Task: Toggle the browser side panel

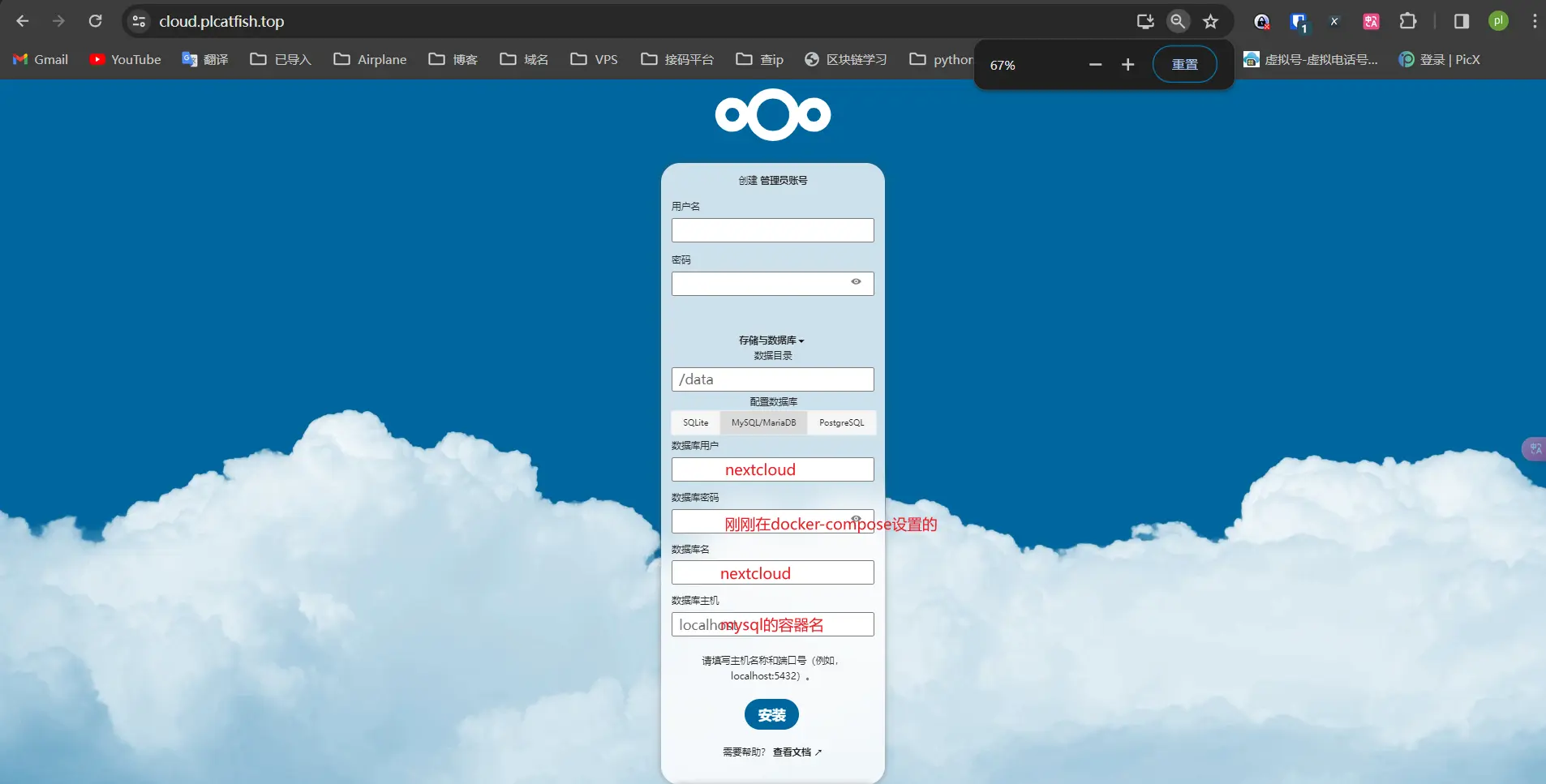Action: (1462, 21)
